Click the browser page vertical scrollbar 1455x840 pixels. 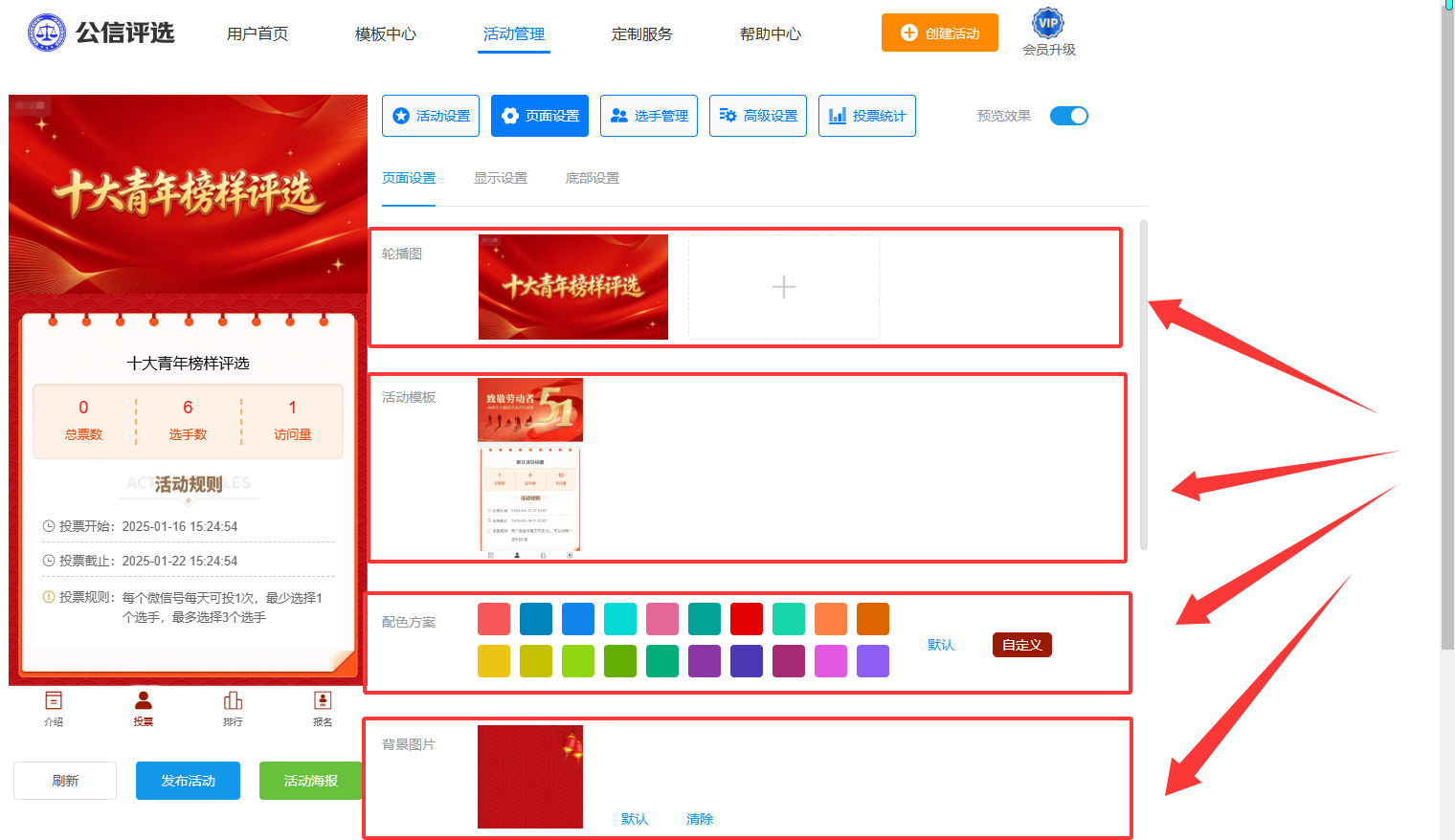(1447, 330)
